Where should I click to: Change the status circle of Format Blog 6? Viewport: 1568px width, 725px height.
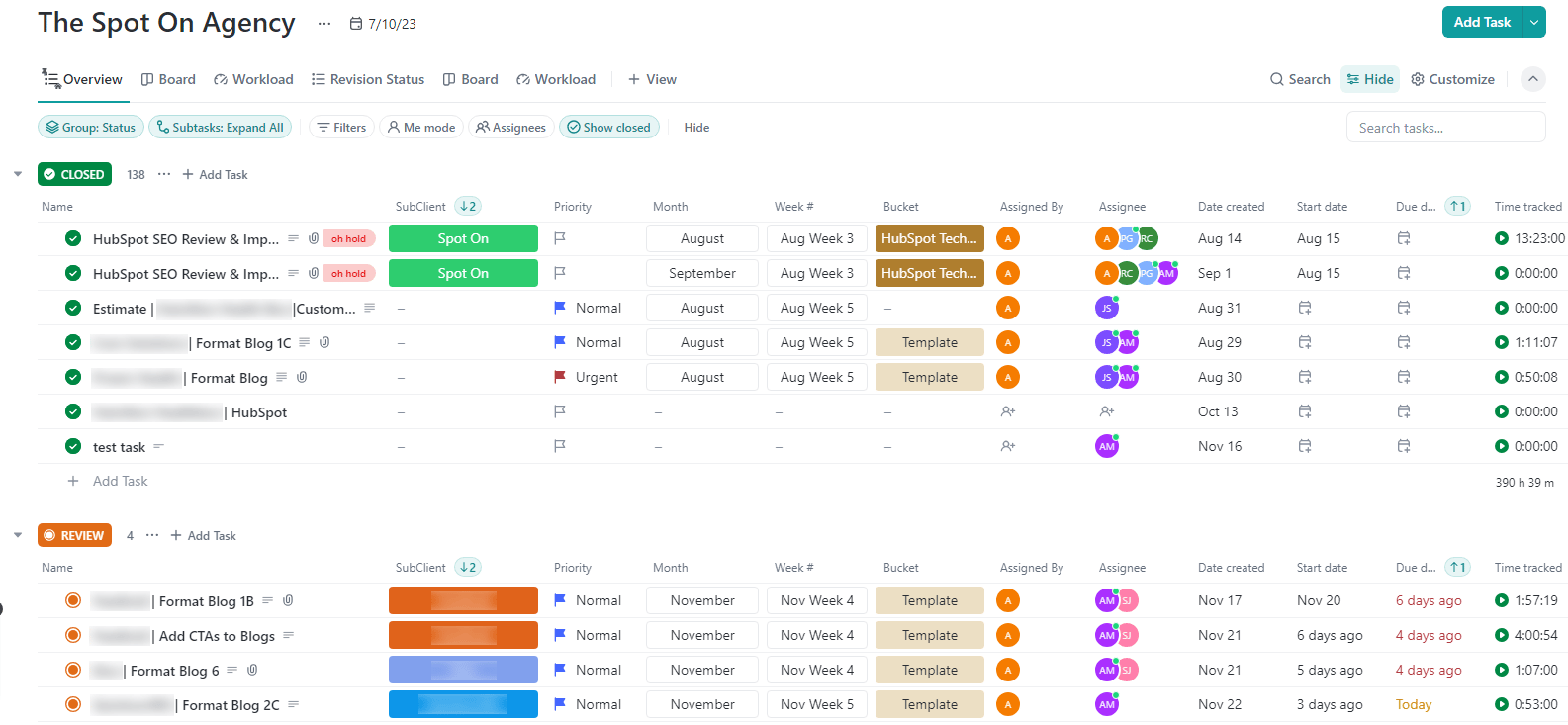(x=73, y=670)
